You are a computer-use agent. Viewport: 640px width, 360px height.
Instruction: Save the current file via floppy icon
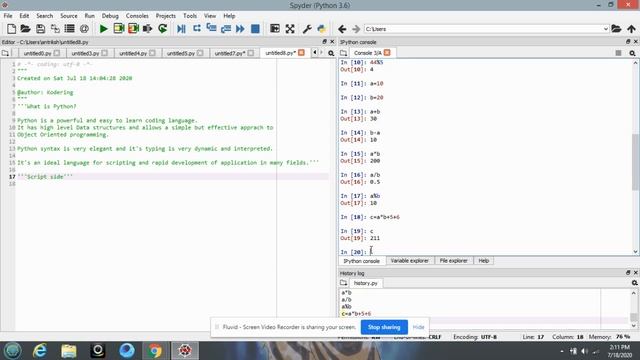tap(40, 29)
